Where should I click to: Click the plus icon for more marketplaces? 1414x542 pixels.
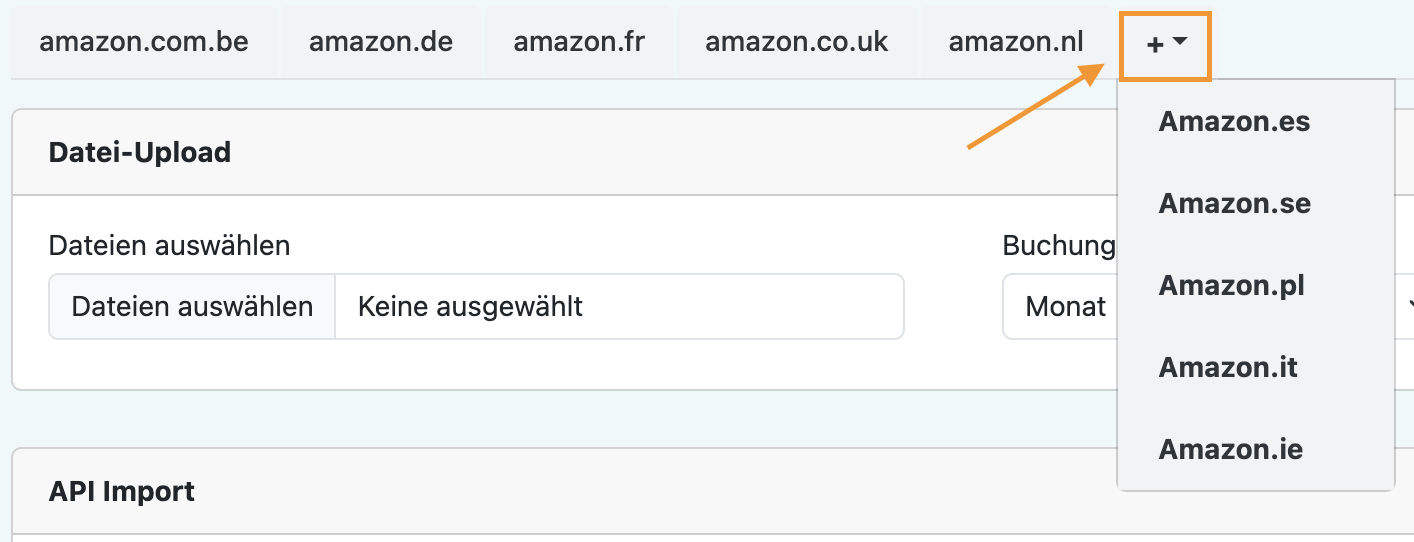pos(1154,45)
